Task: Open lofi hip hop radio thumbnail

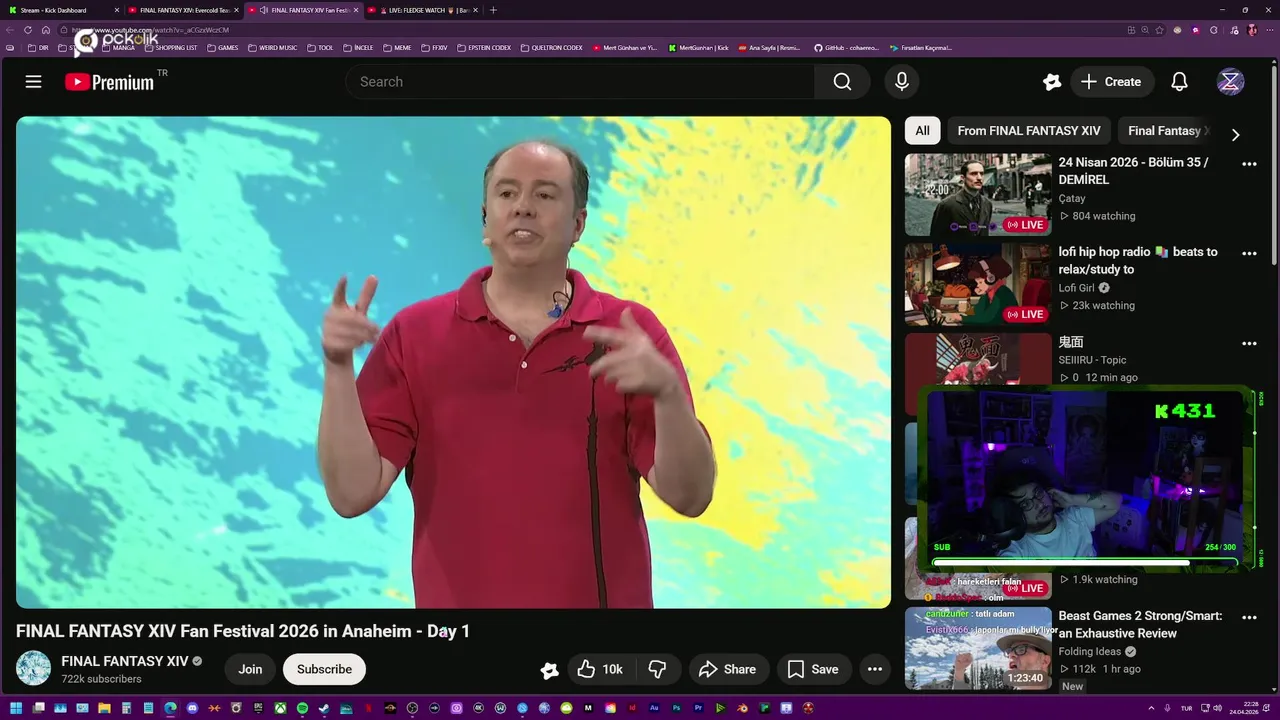Action: click(x=978, y=284)
